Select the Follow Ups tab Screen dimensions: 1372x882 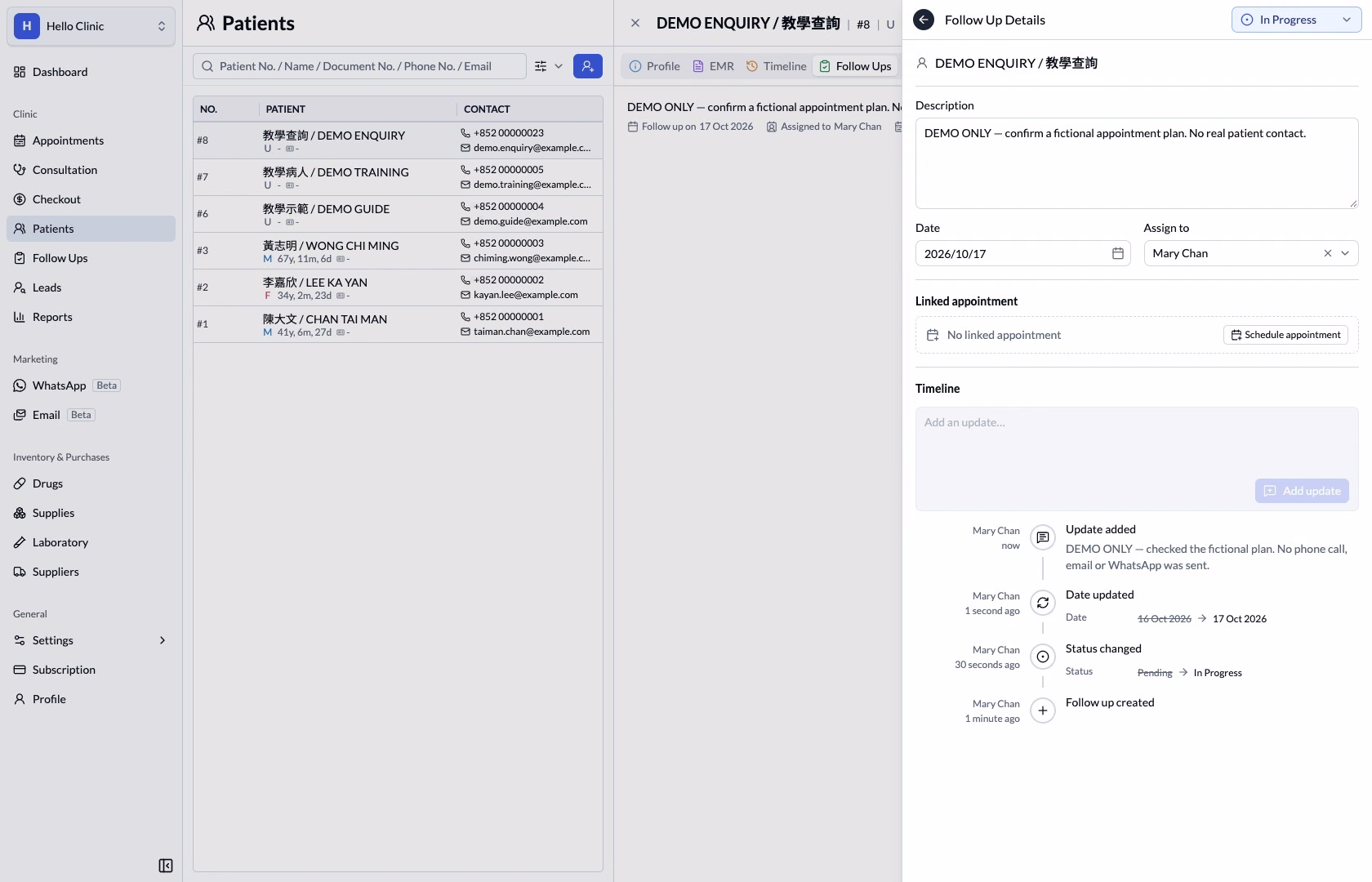tap(855, 66)
